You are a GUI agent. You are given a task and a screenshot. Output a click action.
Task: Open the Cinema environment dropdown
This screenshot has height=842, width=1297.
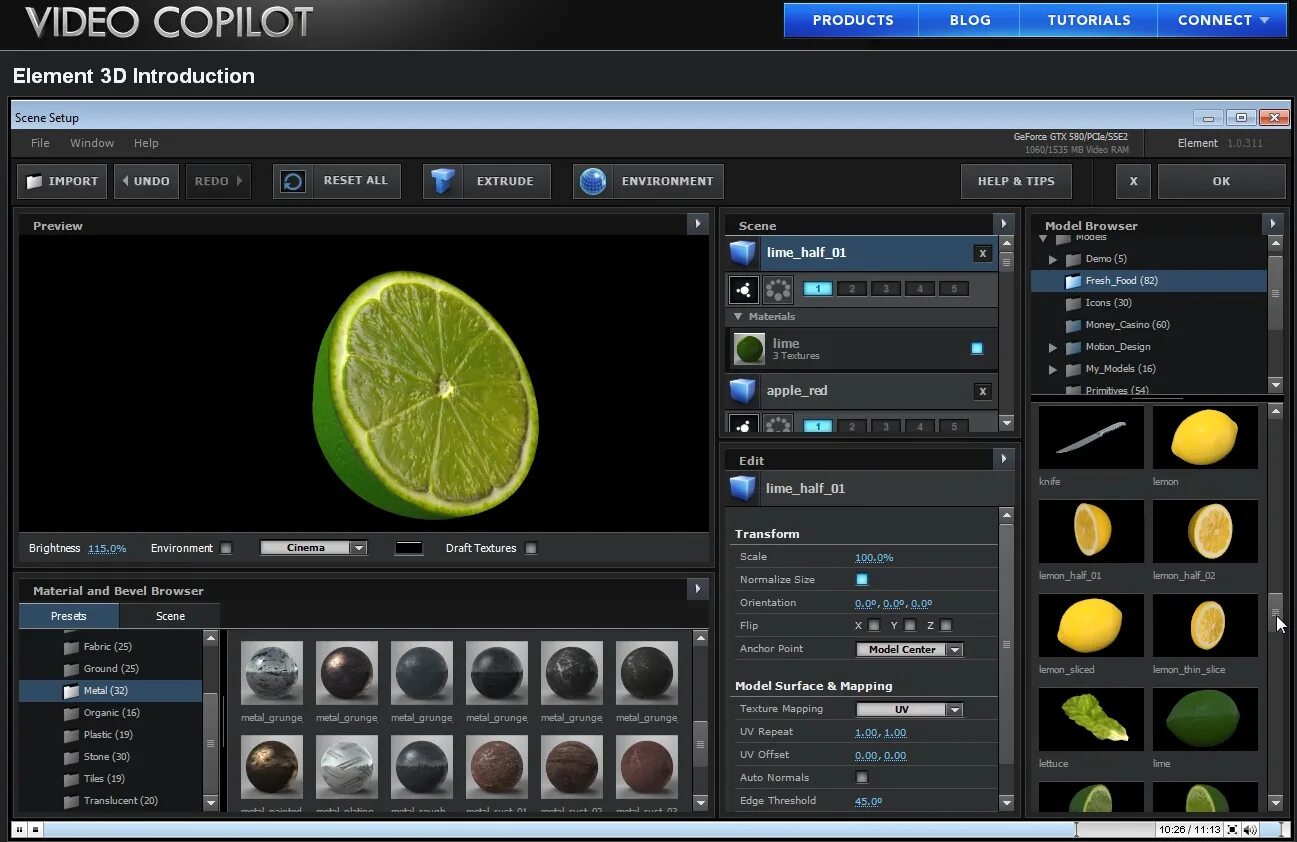(x=313, y=548)
